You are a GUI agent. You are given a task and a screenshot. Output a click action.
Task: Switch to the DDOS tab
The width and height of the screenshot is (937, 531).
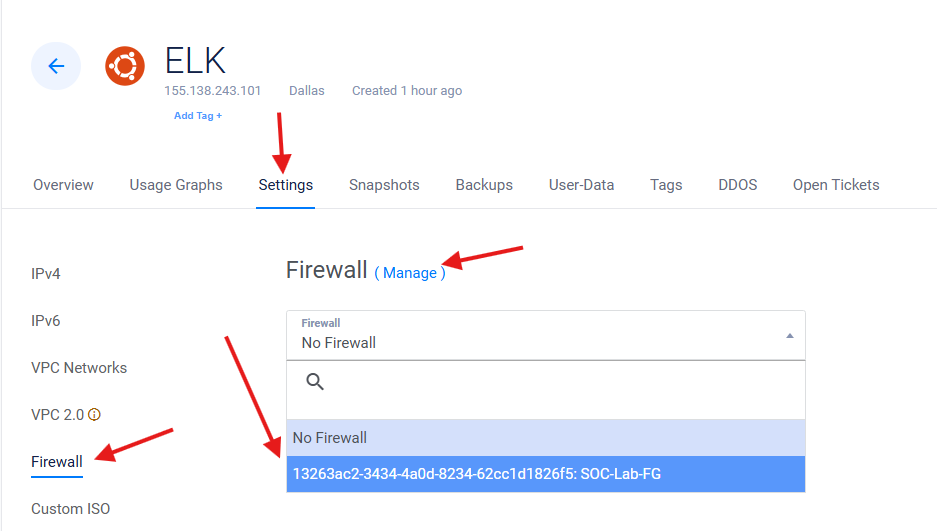[x=737, y=185]
